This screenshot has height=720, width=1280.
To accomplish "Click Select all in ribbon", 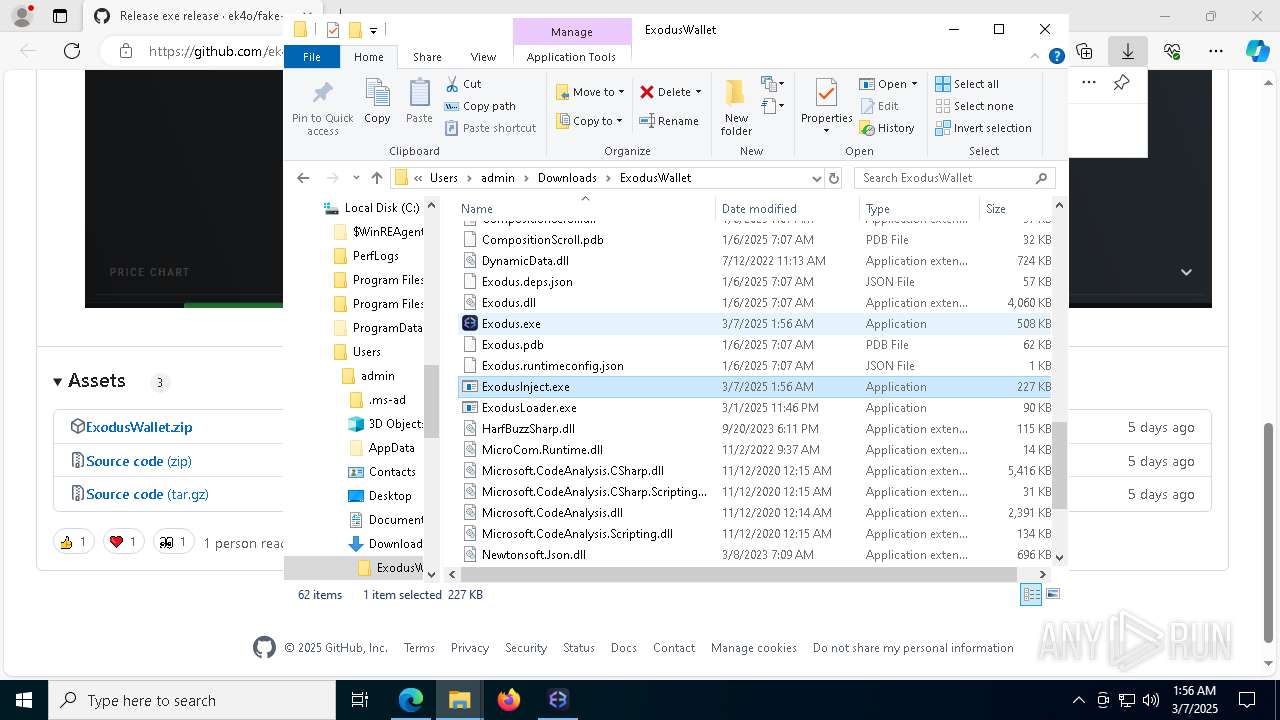I will pos(967,84).
